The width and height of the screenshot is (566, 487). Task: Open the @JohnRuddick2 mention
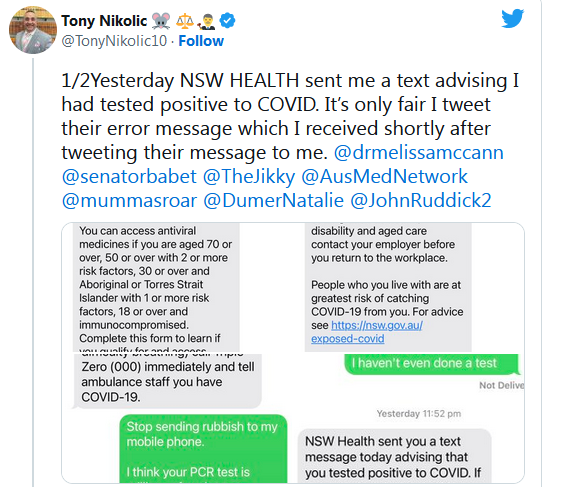click(x=421, y=200)
